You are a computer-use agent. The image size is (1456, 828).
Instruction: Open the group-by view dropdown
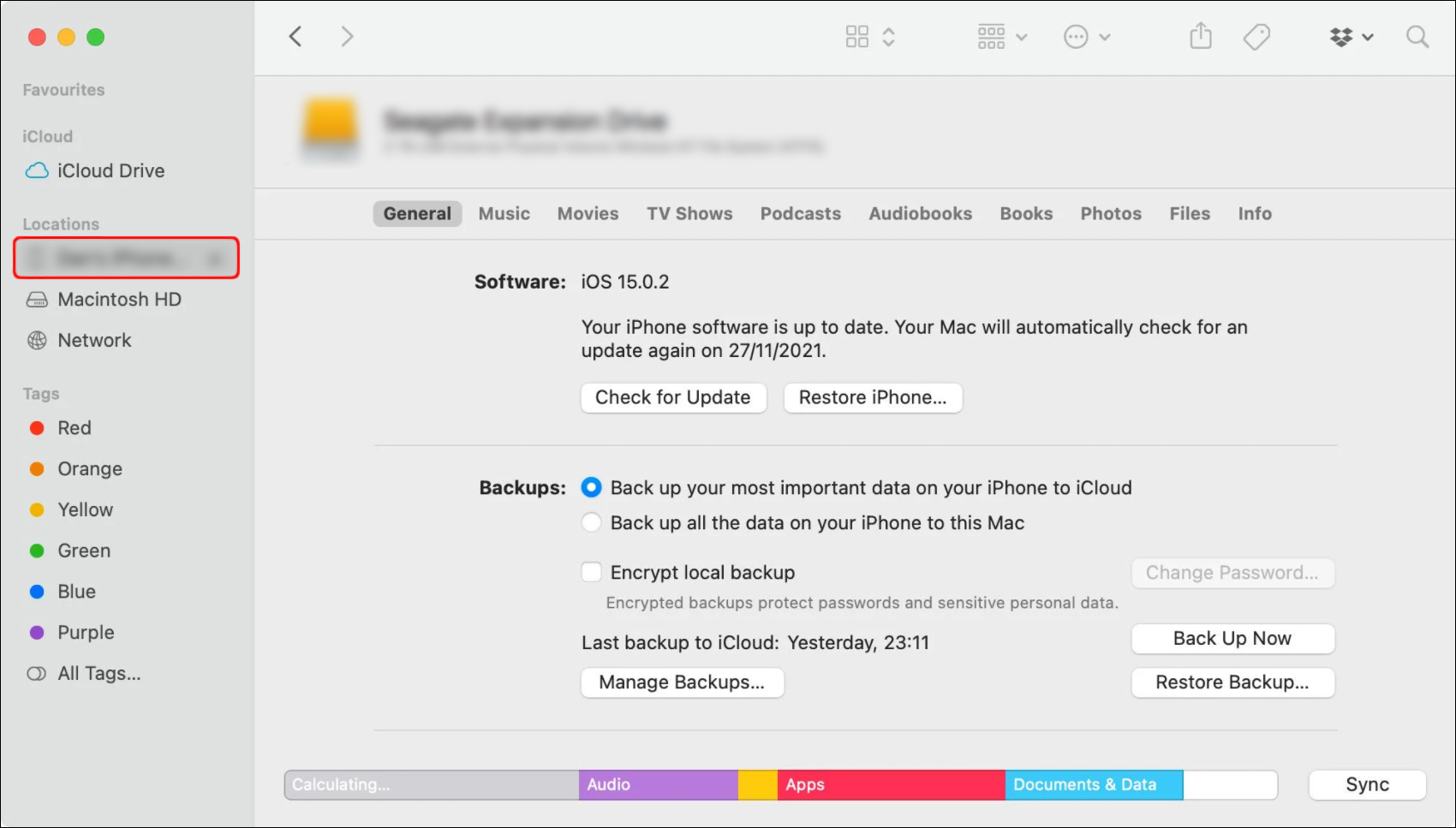tap(1001, 37)
